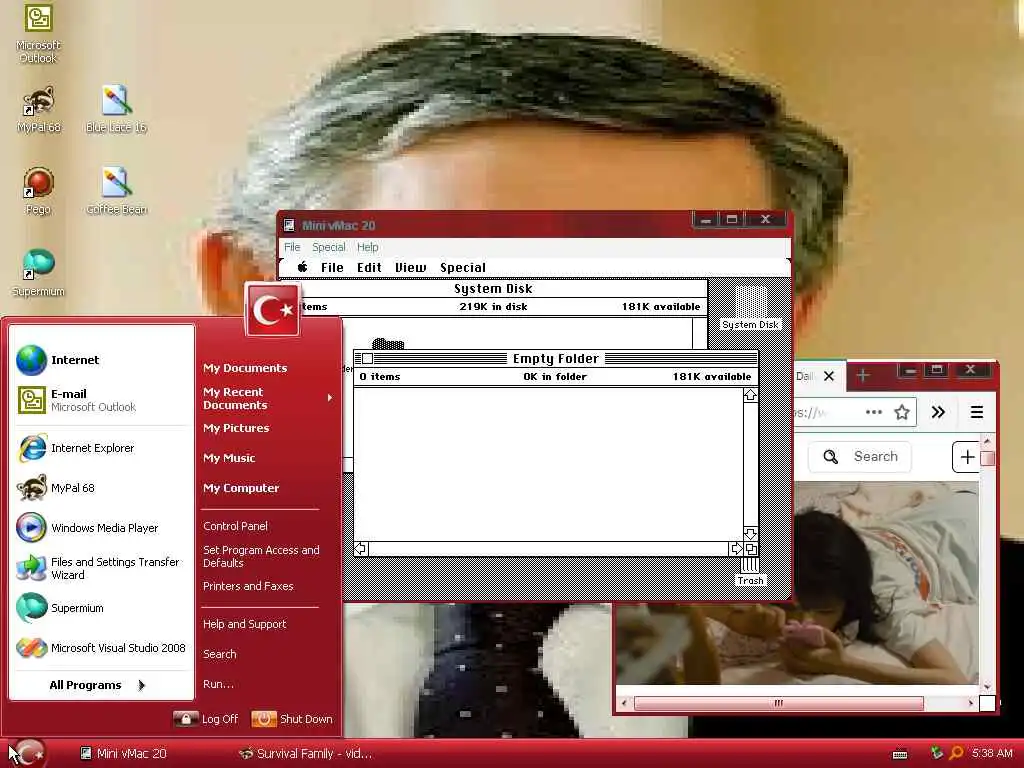1024x768 pixels.
Task: Open Blue Lace 16 desktop icon
Action: (116, 109)
